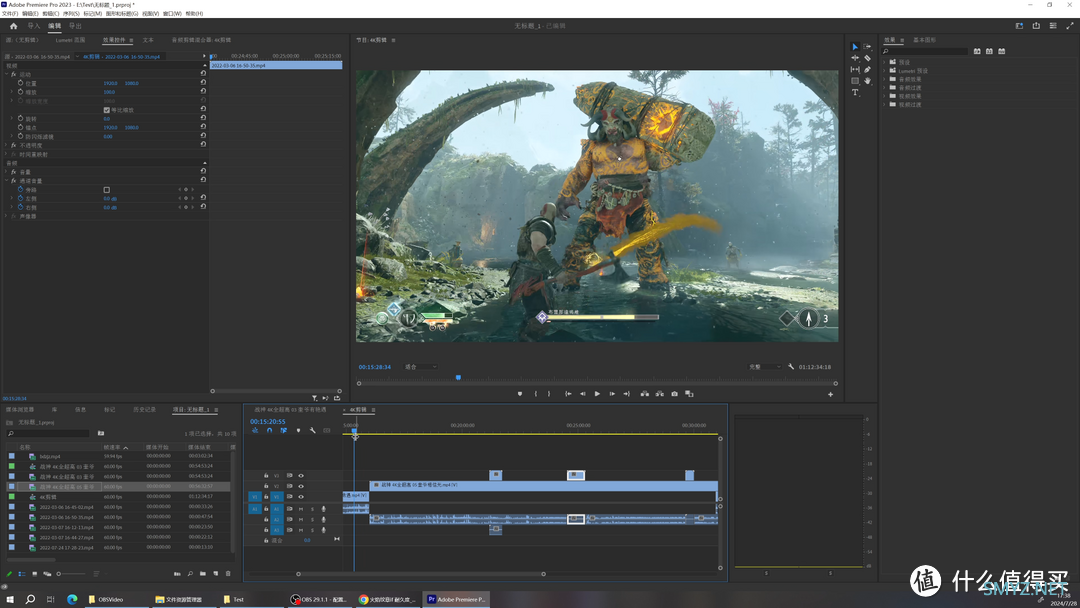This screenshot has height=608, width=1080.
Task: Click the trash Clear icon in Project panel
Action: coord(228,574)
